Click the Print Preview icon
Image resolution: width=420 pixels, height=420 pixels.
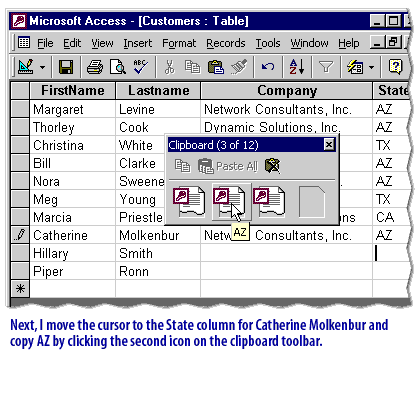point(118,67)
